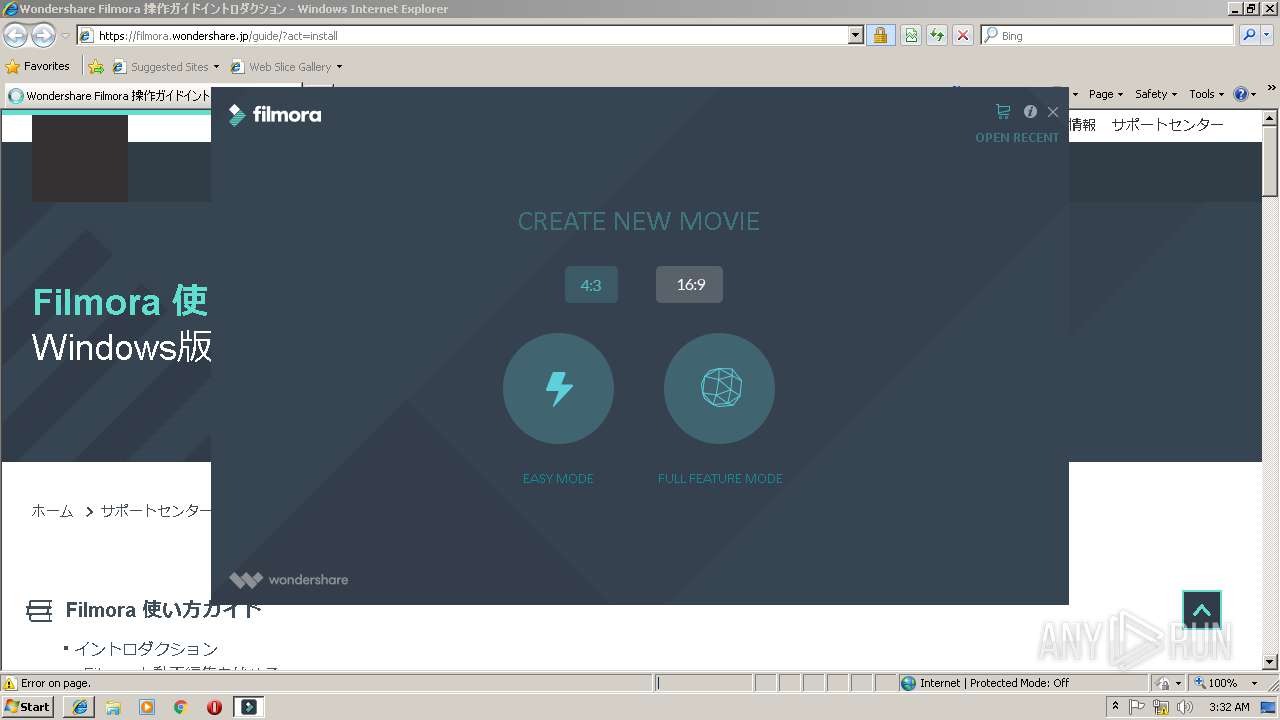The width and height of the screenshot is (1280, 720).
Task: Click Add to Favorites bar icon
Action: coord(96,67)
